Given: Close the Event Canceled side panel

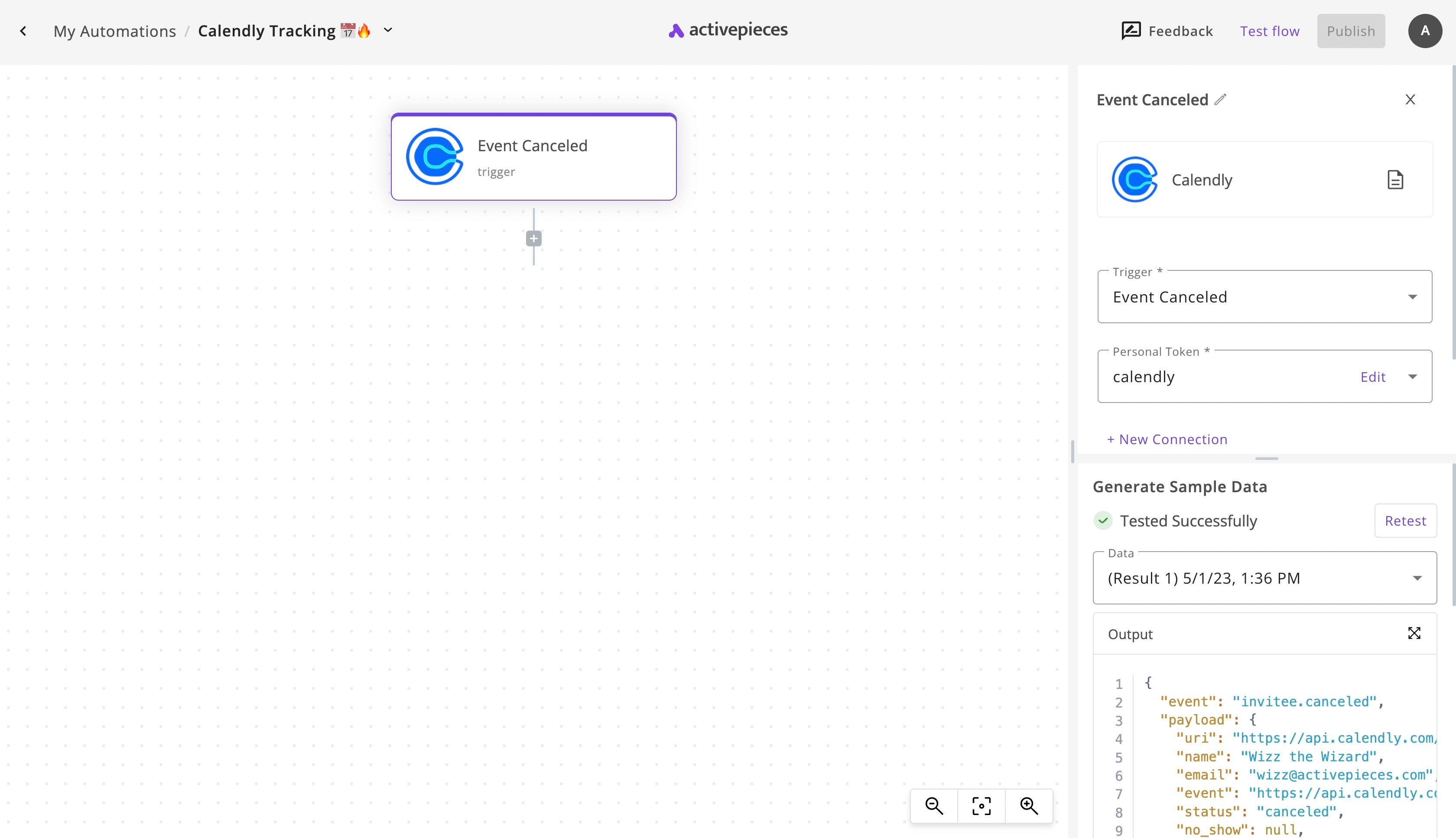Looking at the screenshot, I should pos(1410,100).
